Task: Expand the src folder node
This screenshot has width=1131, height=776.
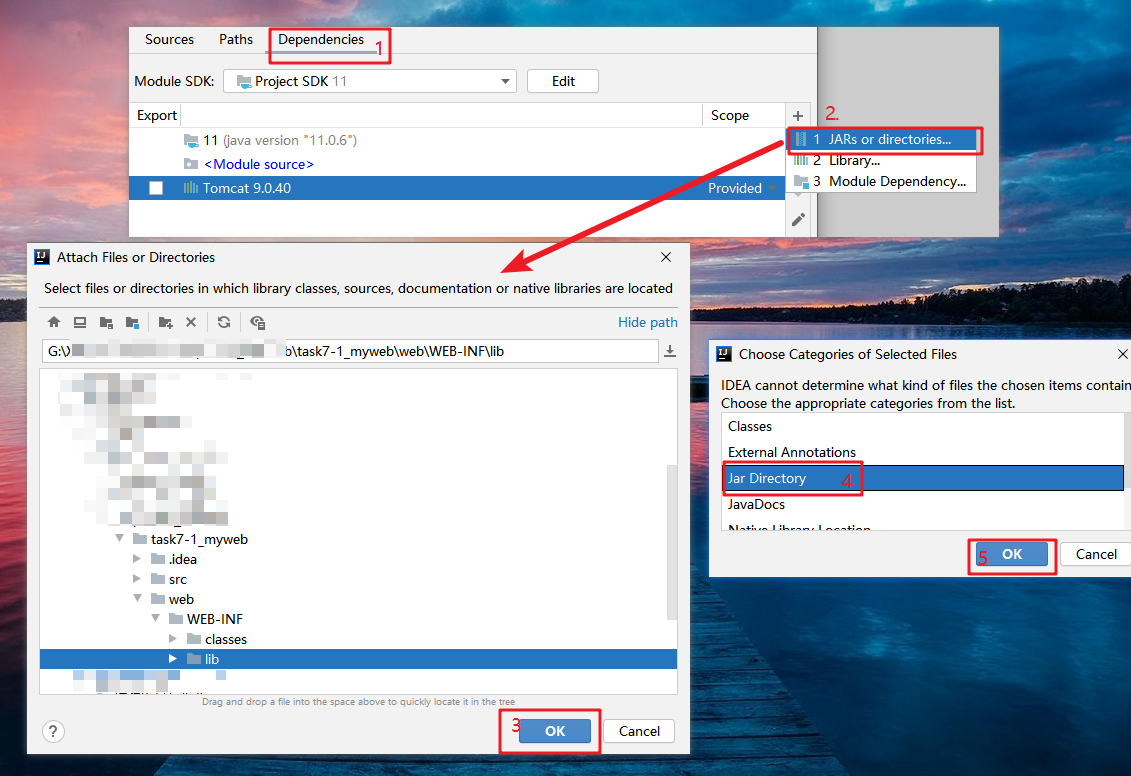Action: (137, 579)
